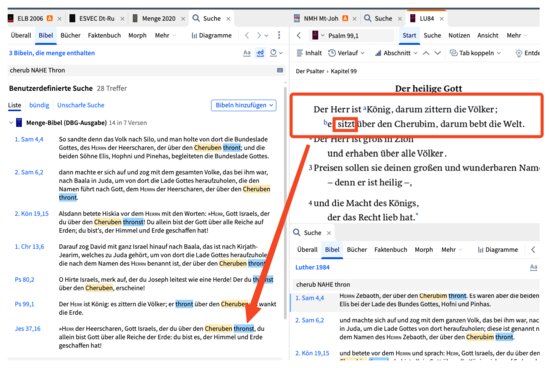Open Jes 37,16 result in Menge-Bibel list
The image size is (550, 368).
coord(27,329)
